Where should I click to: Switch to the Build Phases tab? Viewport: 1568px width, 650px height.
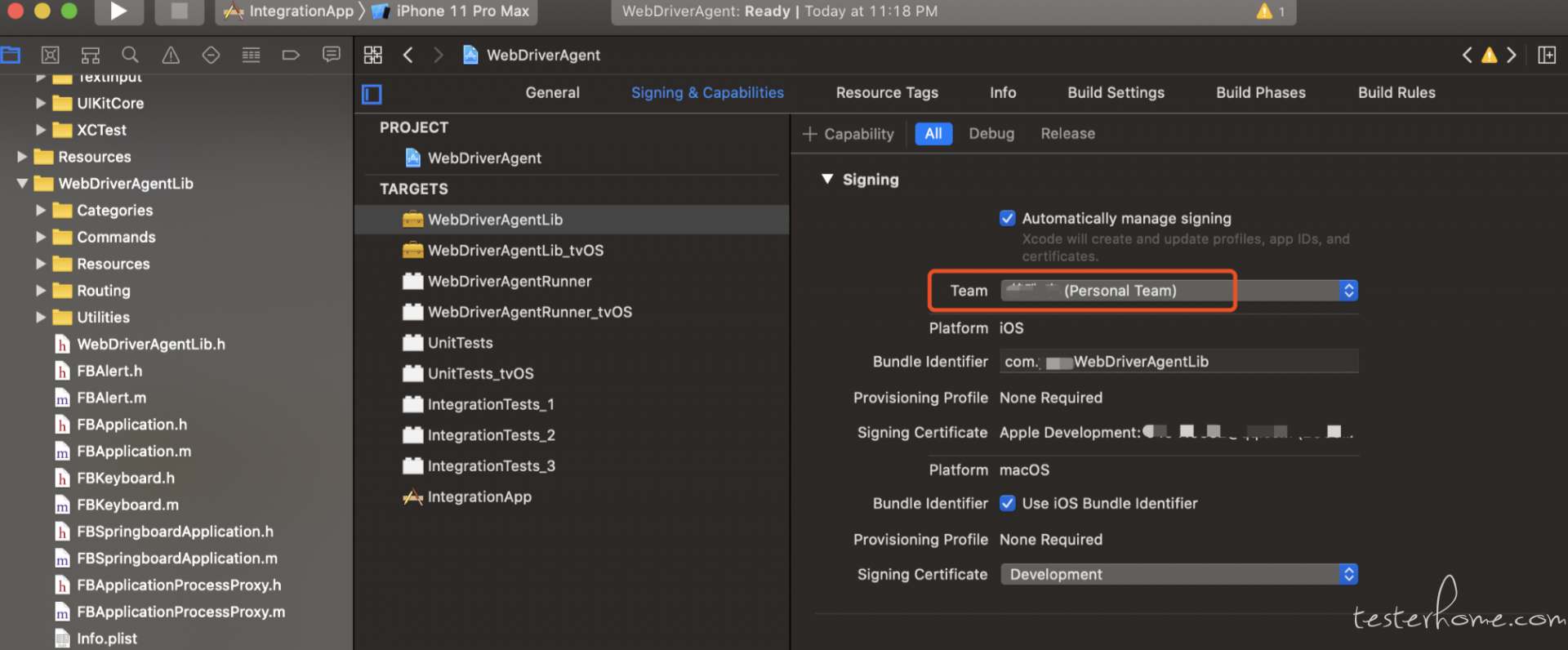pyautogui.click(x=1260, y=93)
